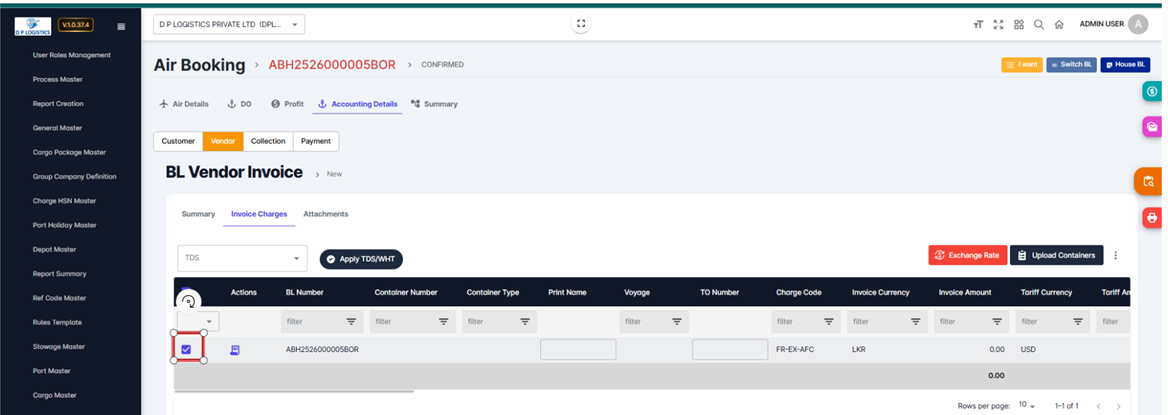This screenshot has width=1168, height=415.
Task: Select the Payment tab
Action: [316, 141]
